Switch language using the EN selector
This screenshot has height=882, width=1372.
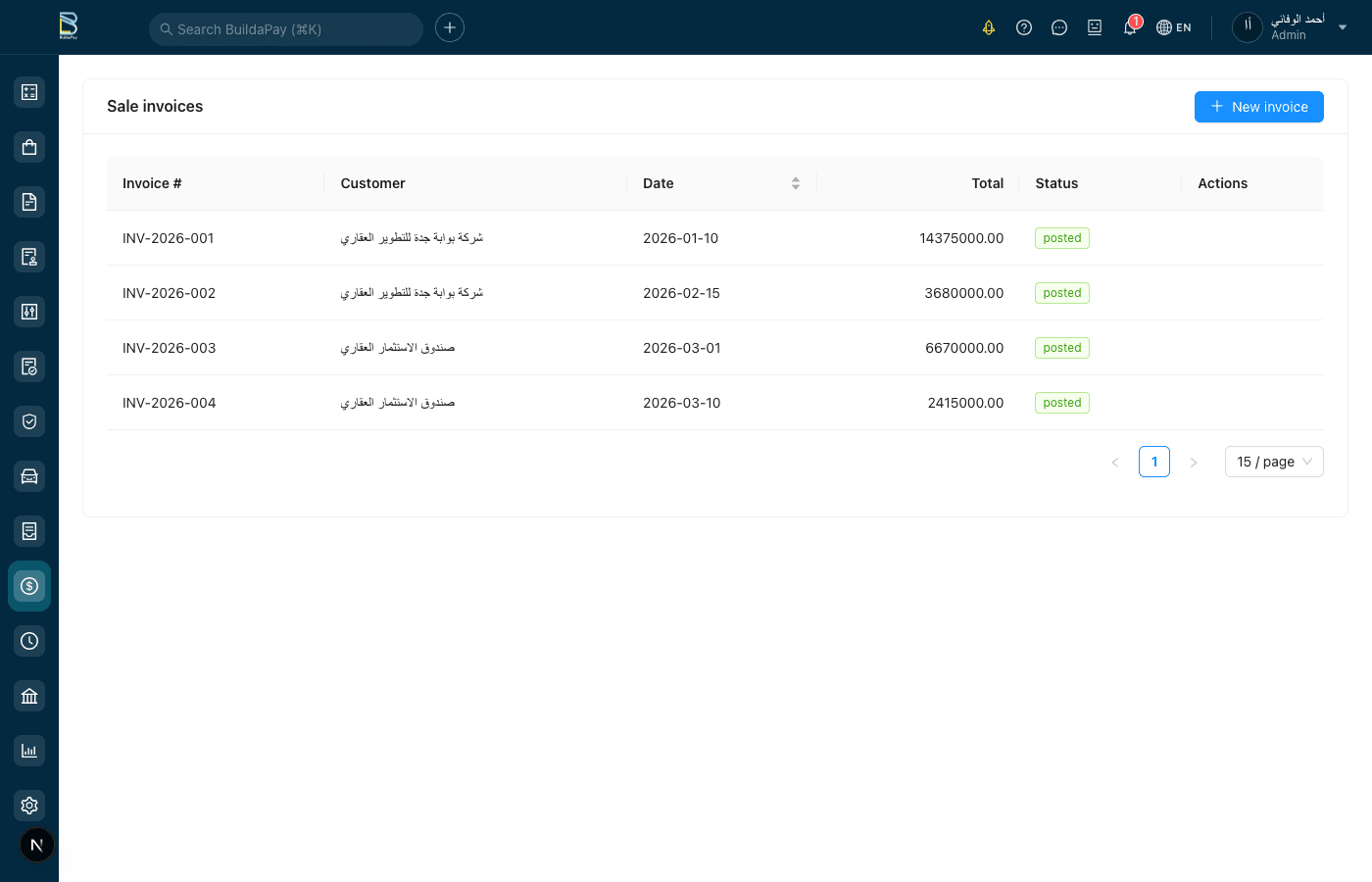tap(1174, 27)
